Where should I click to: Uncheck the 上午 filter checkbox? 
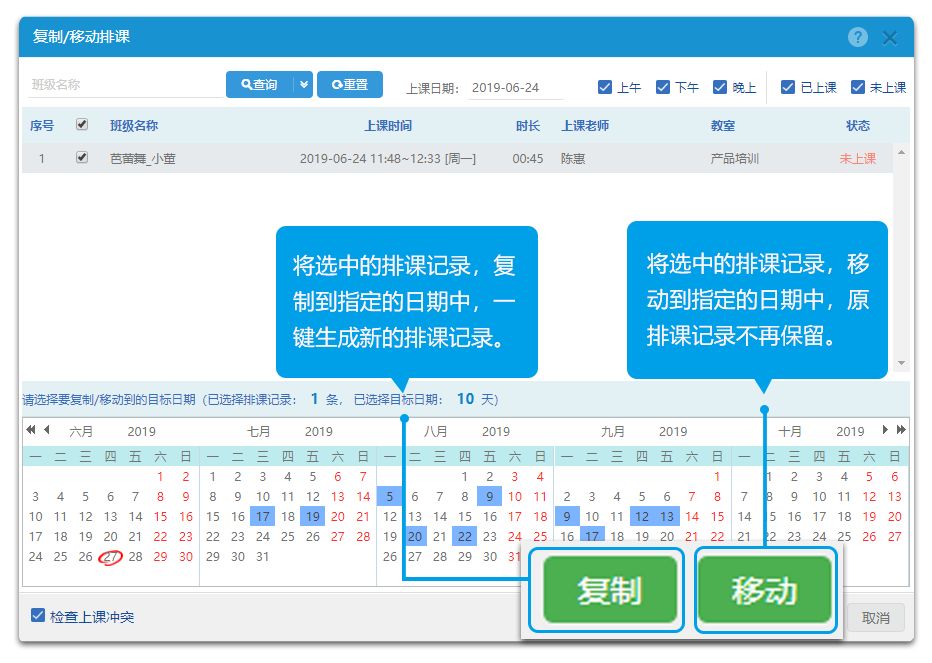pyautogui.click(x=604, y=87)
